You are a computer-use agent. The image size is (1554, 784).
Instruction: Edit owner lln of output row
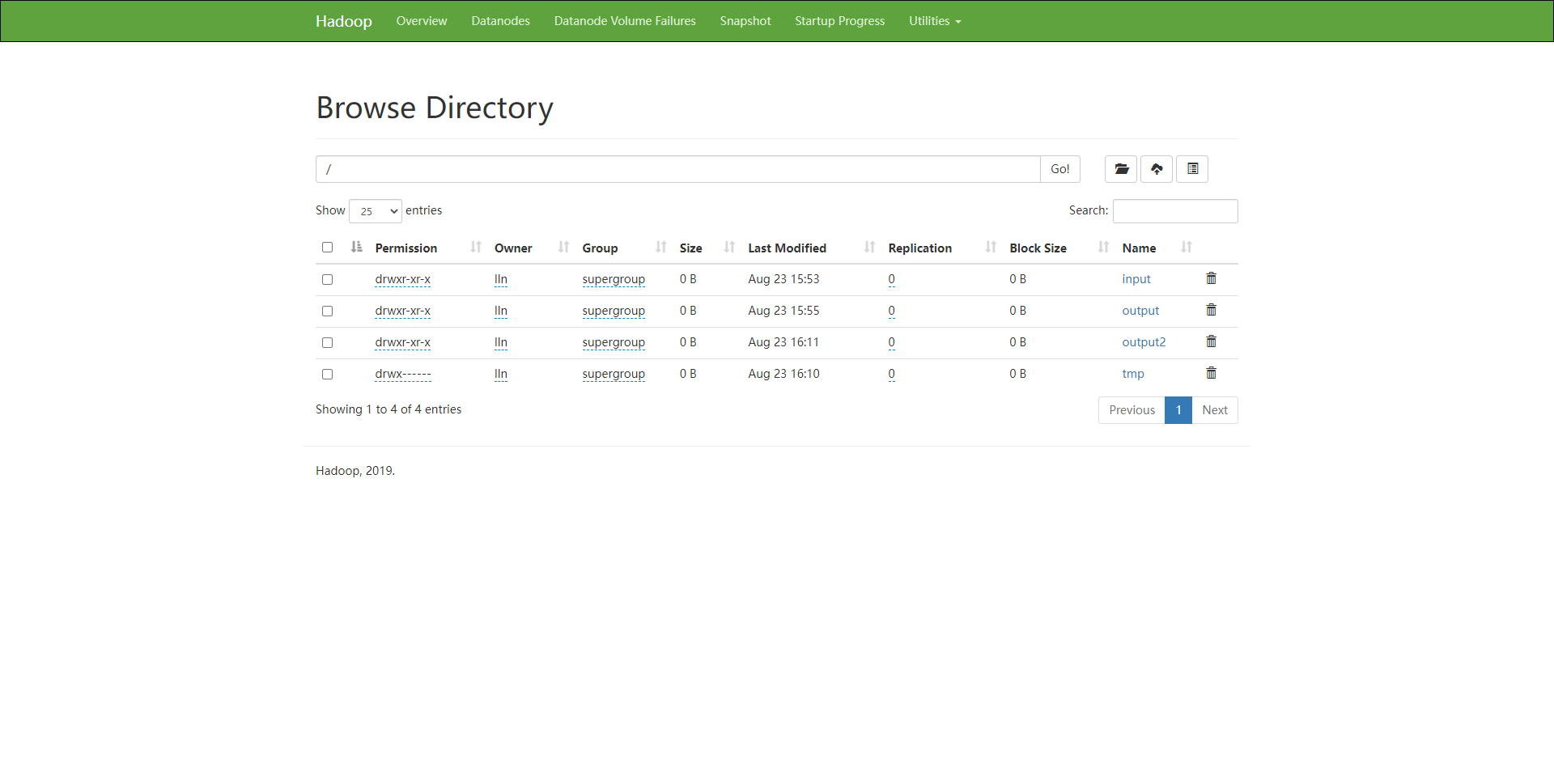[x=501, y=311]
